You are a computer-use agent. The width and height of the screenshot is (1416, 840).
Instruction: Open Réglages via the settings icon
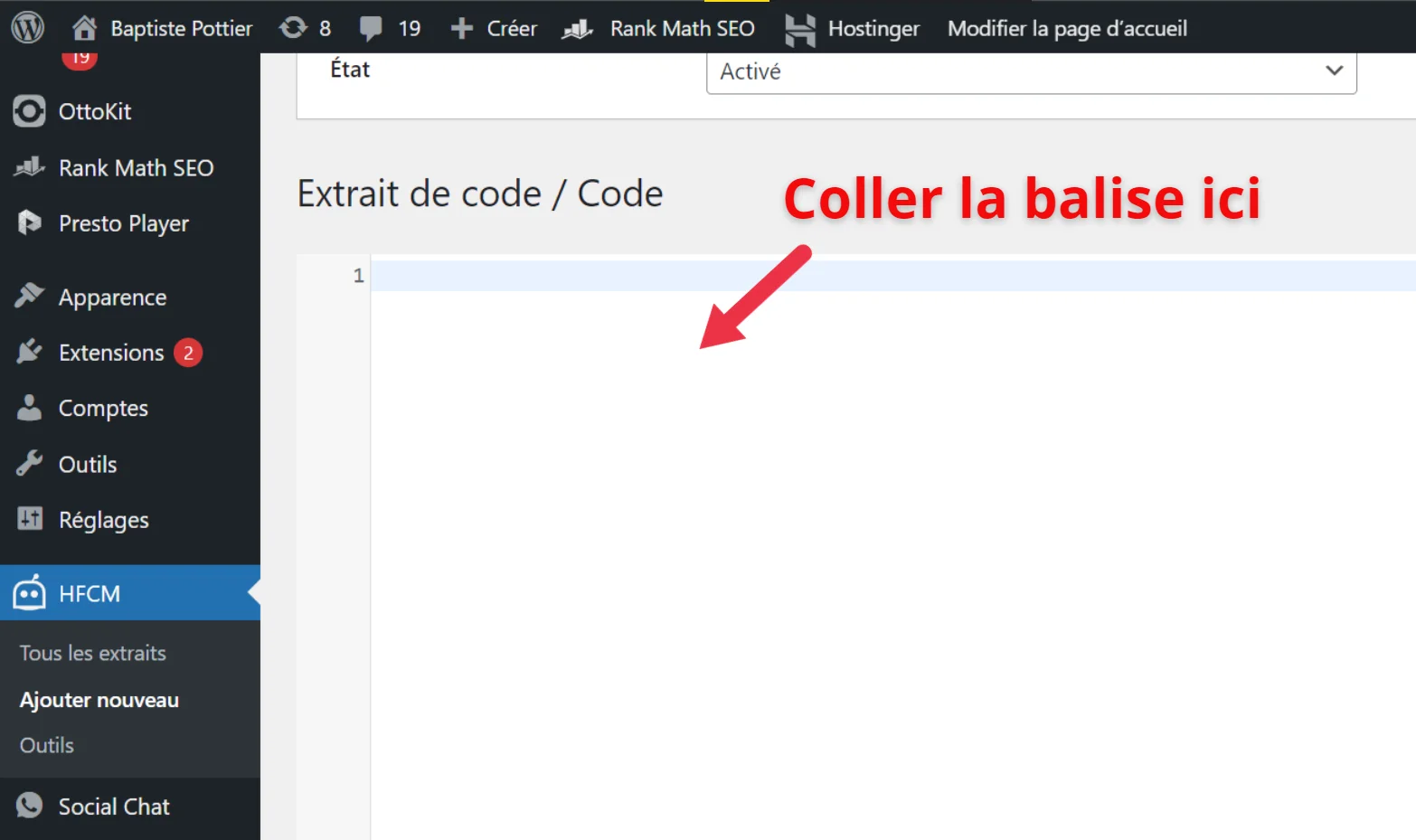28,519
